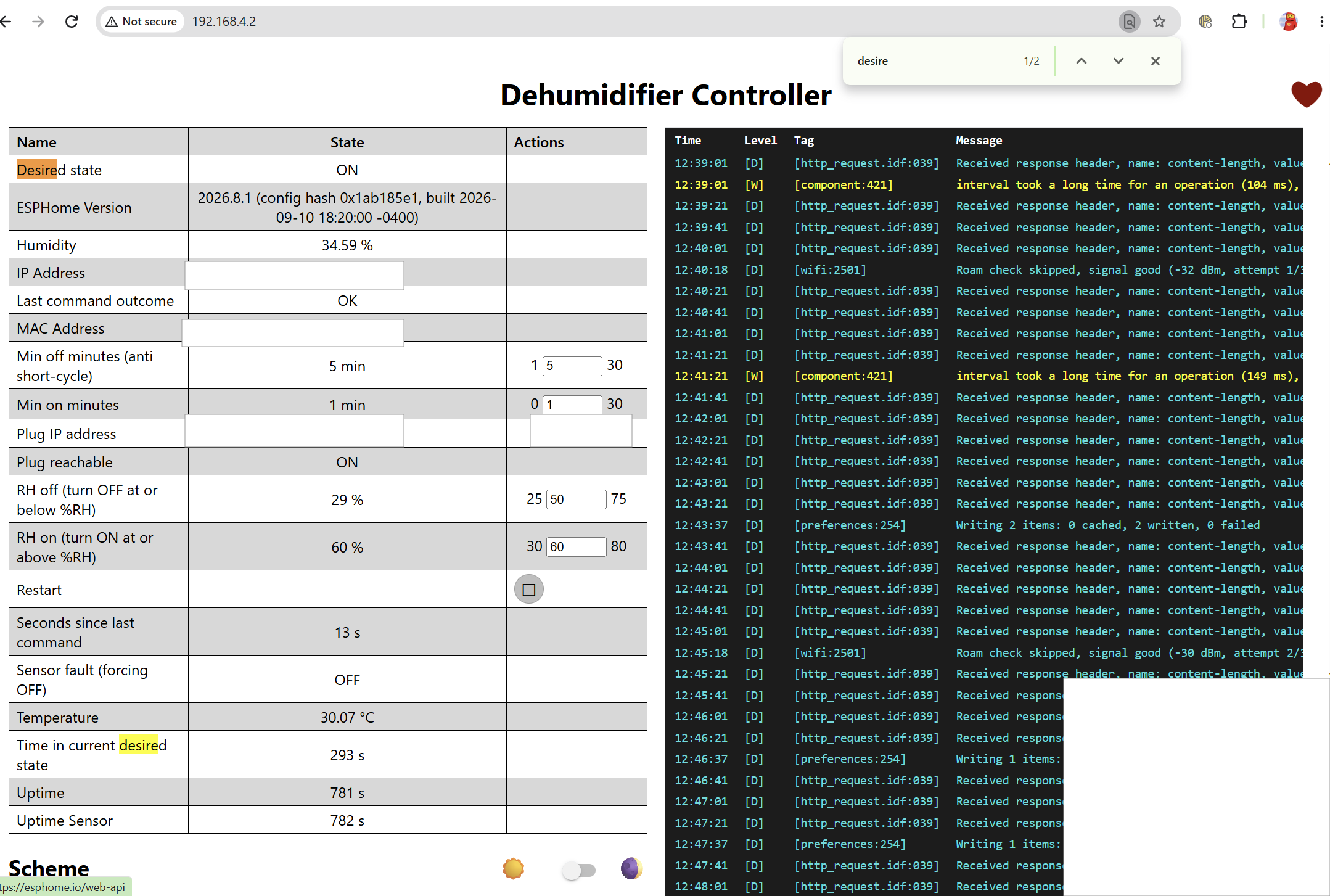Image resolution: width=1330 pixels, height=896 pixels.
Task: Click the Scheme heading
Action: coord(49,868)
